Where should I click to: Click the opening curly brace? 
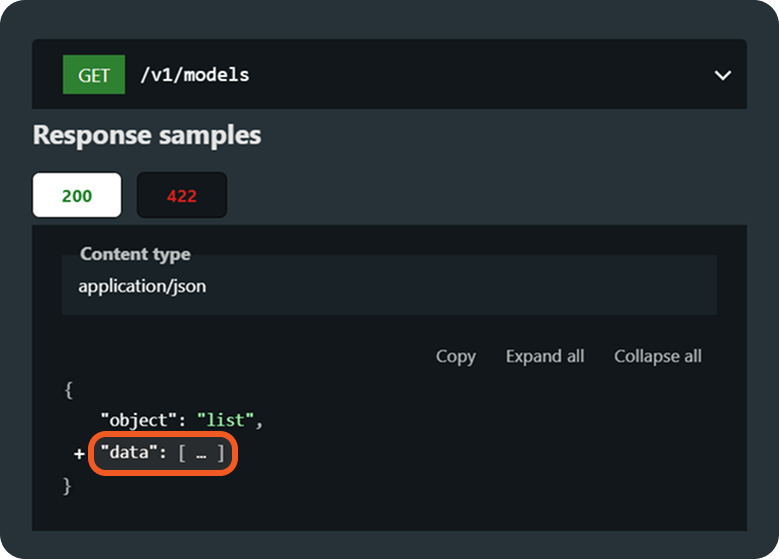coord(68,390)
